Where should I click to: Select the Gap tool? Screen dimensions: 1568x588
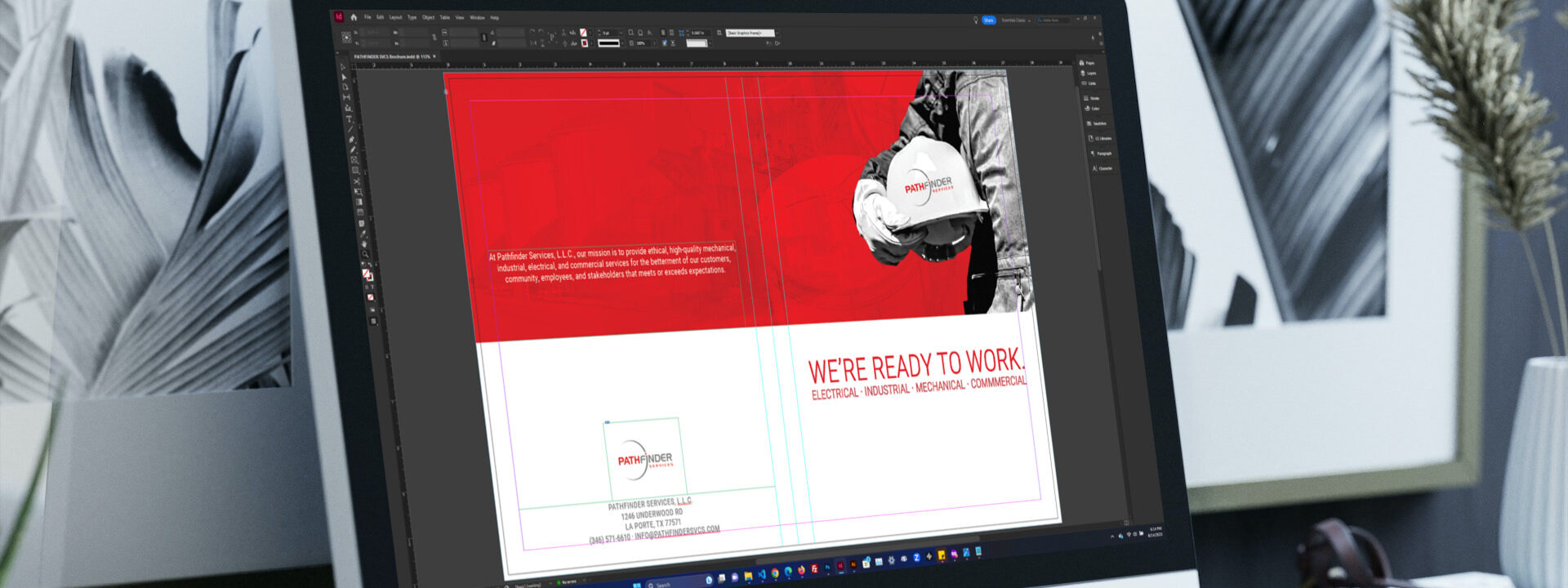pos(347,97)
